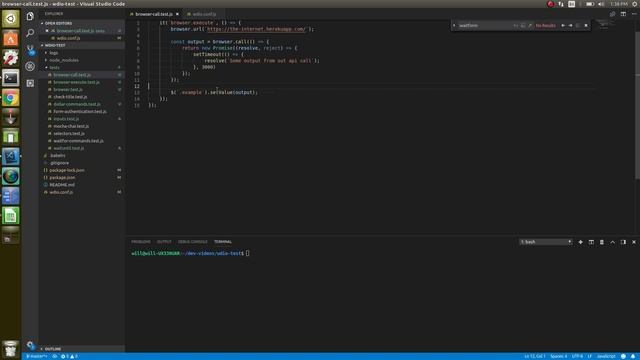Click the Ln 12, Col 1 status entry
Screen dimensions: 640x360
click(x=535, y=356)
